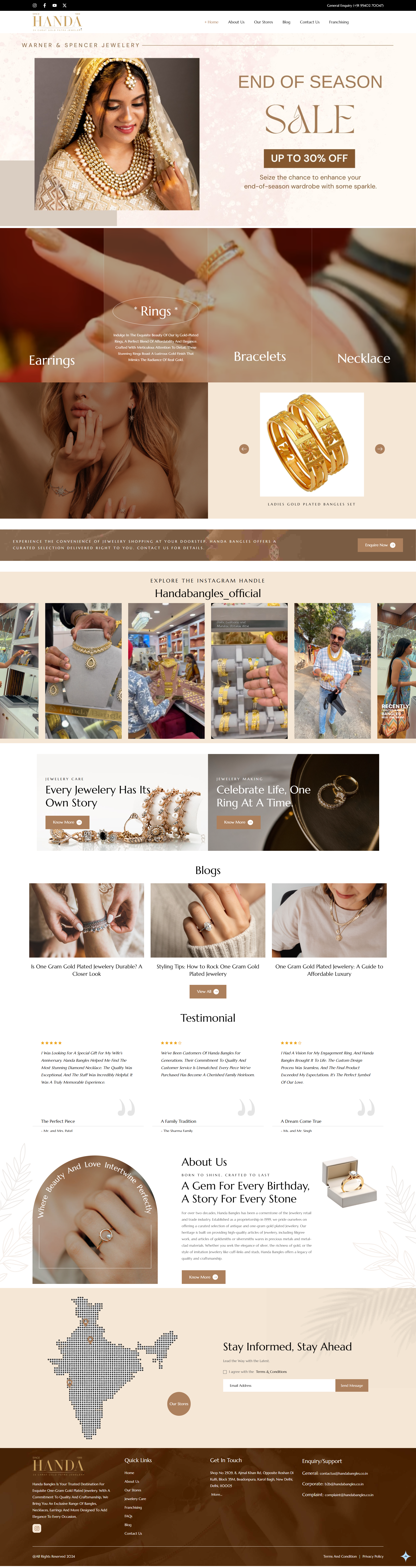Open the Franchising menu item
The image size is (416, 1568).
pyautogui.click(x=339, y=22)
